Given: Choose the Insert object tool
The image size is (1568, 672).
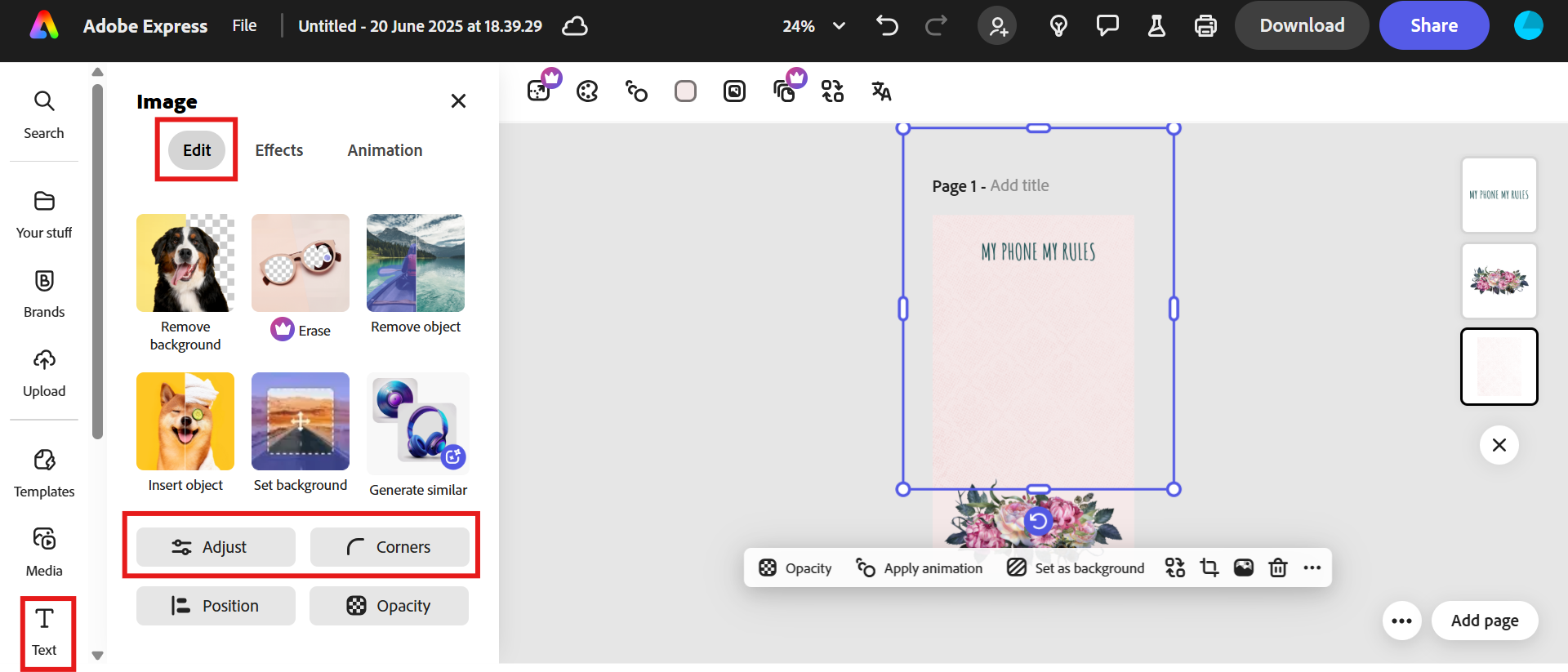Looking at the screenshot, I should pos(185,433).
